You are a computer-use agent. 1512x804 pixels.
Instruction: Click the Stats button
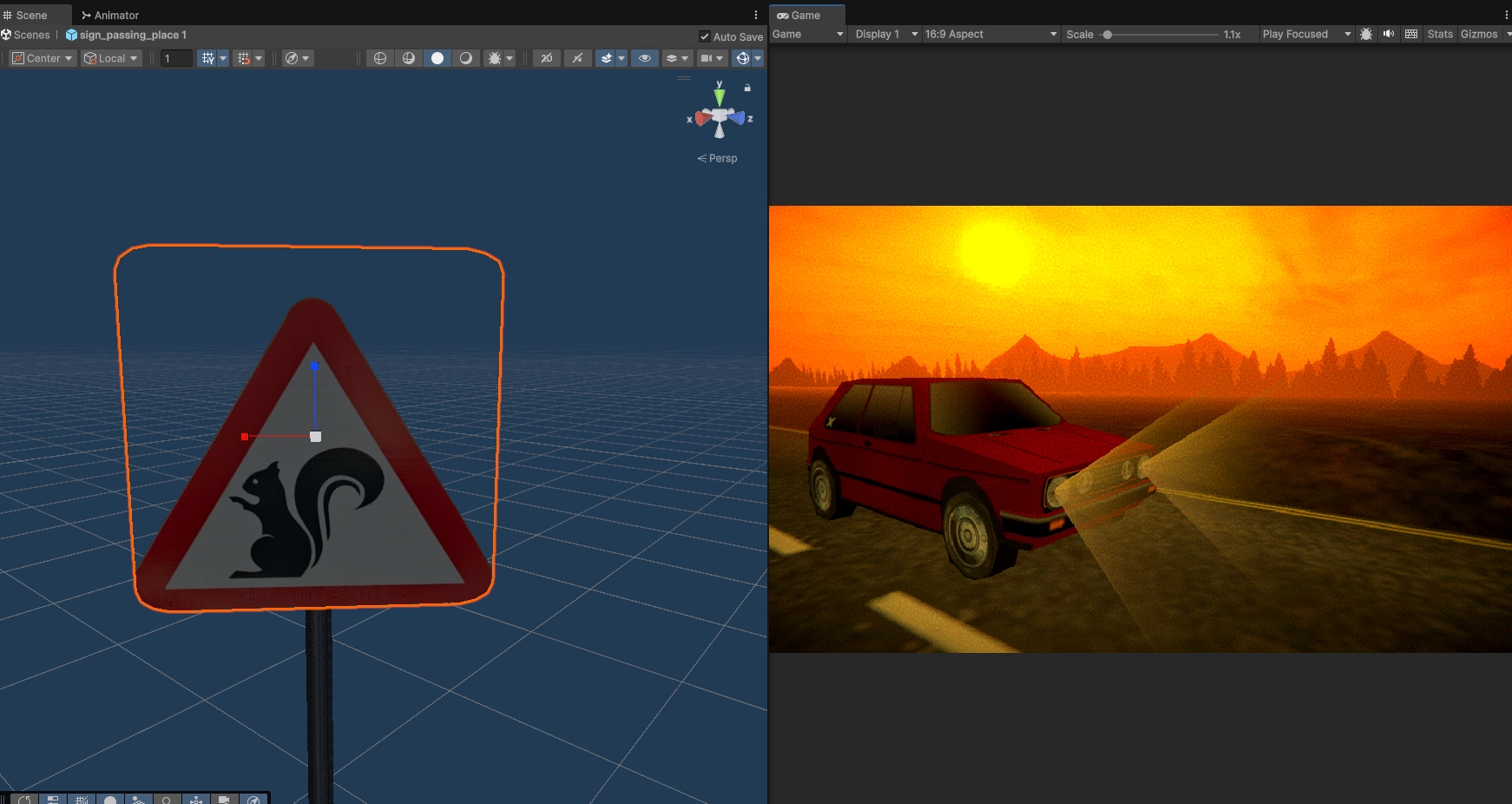click(x=1439, y=34)
